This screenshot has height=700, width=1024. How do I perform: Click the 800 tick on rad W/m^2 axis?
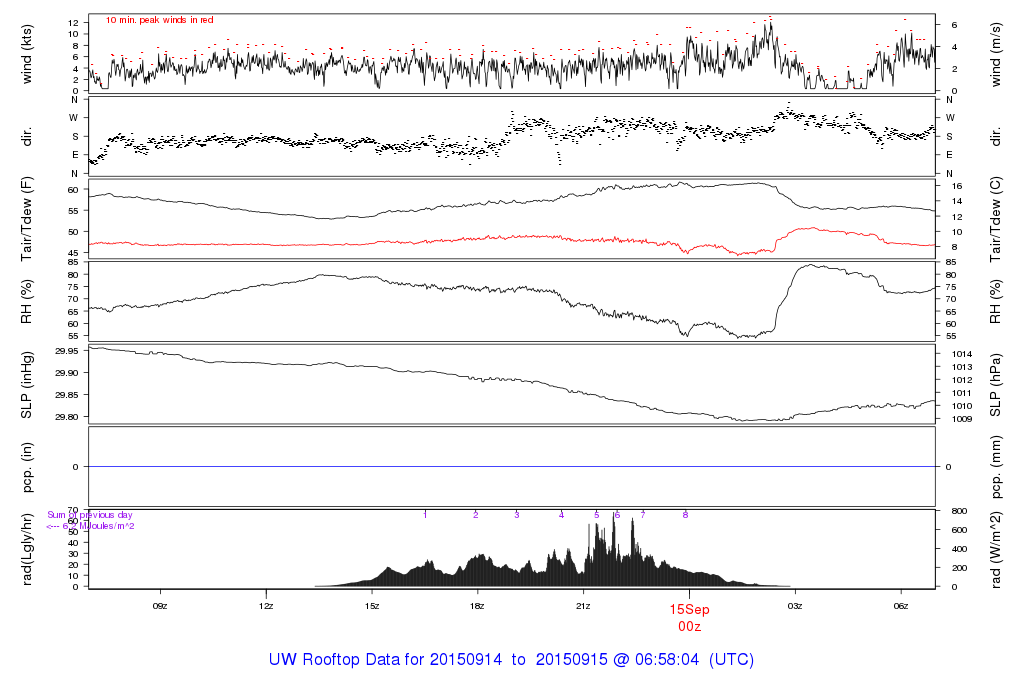coord(959,511)
